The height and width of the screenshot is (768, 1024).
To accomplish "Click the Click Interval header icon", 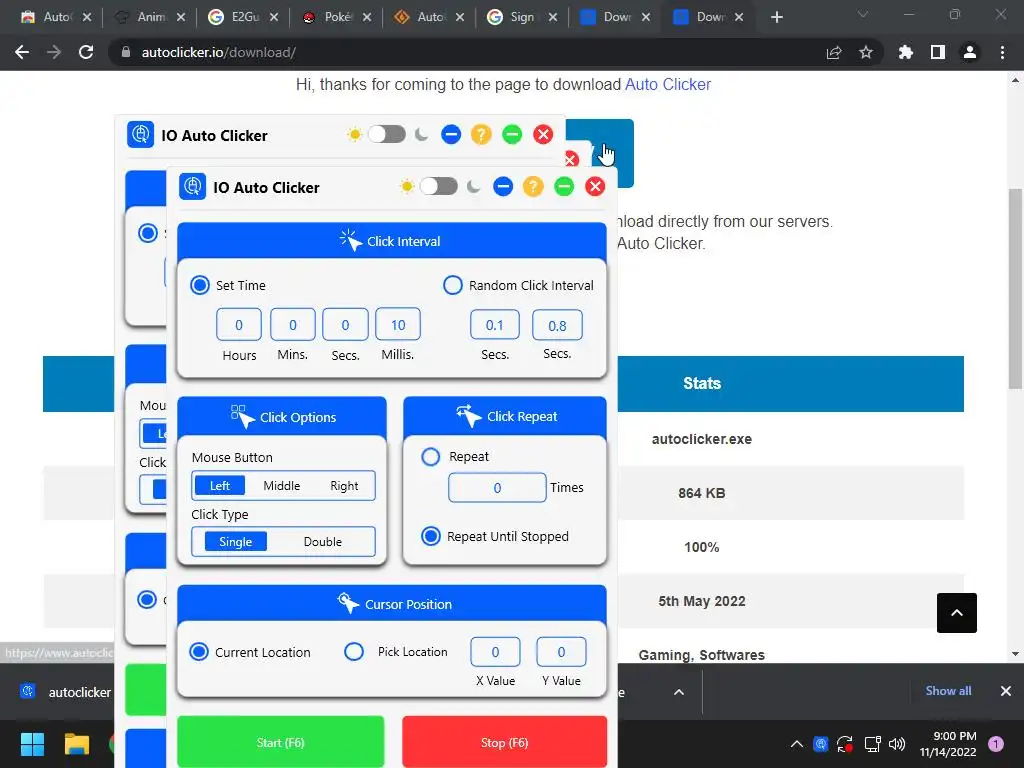I will [x=351, y=240].
